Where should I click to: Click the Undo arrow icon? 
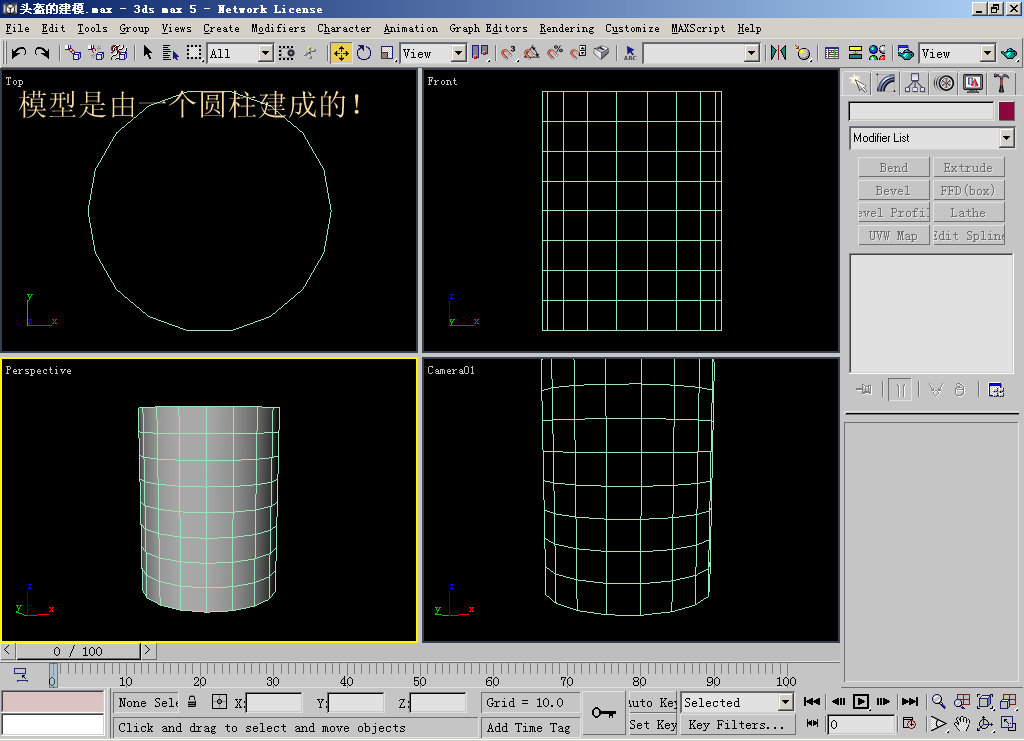(x=19, y=53)
